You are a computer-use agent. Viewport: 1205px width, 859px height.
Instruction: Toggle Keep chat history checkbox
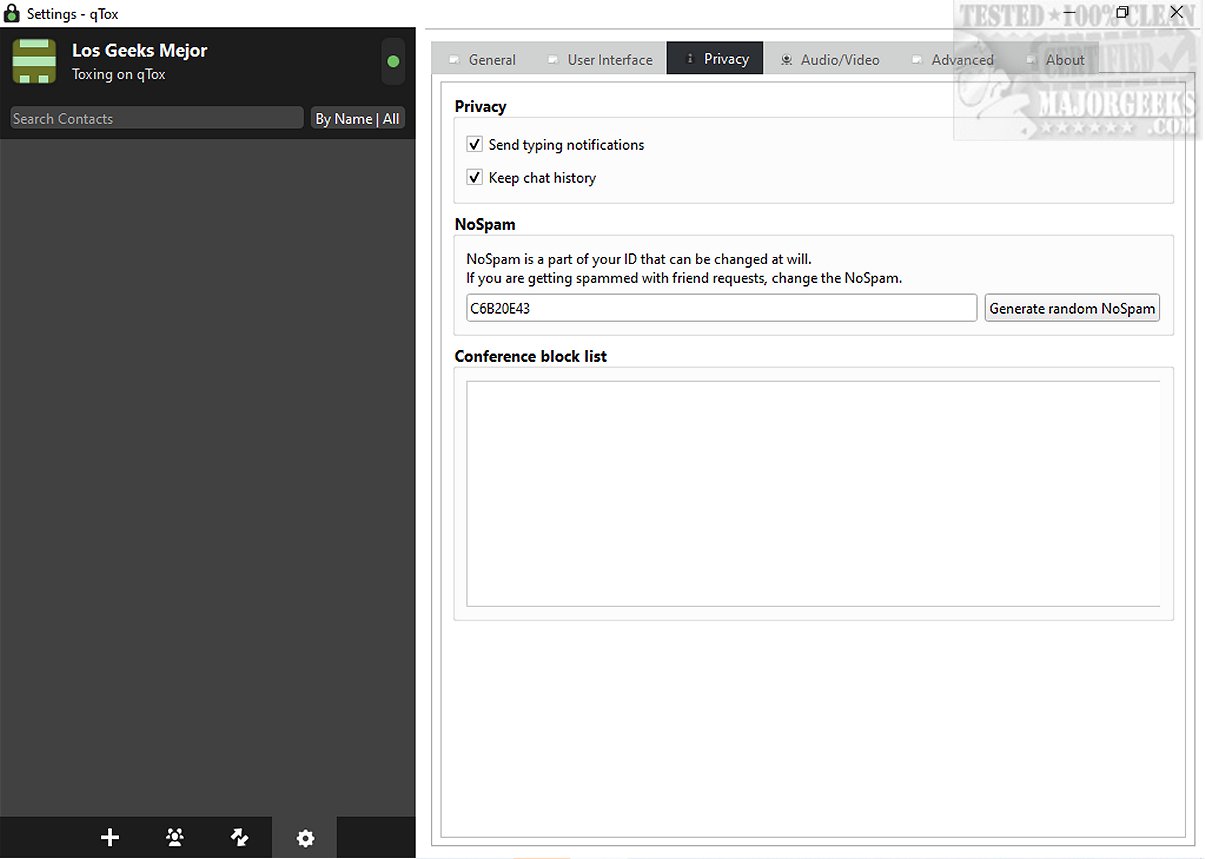click(x=475, y=178)
